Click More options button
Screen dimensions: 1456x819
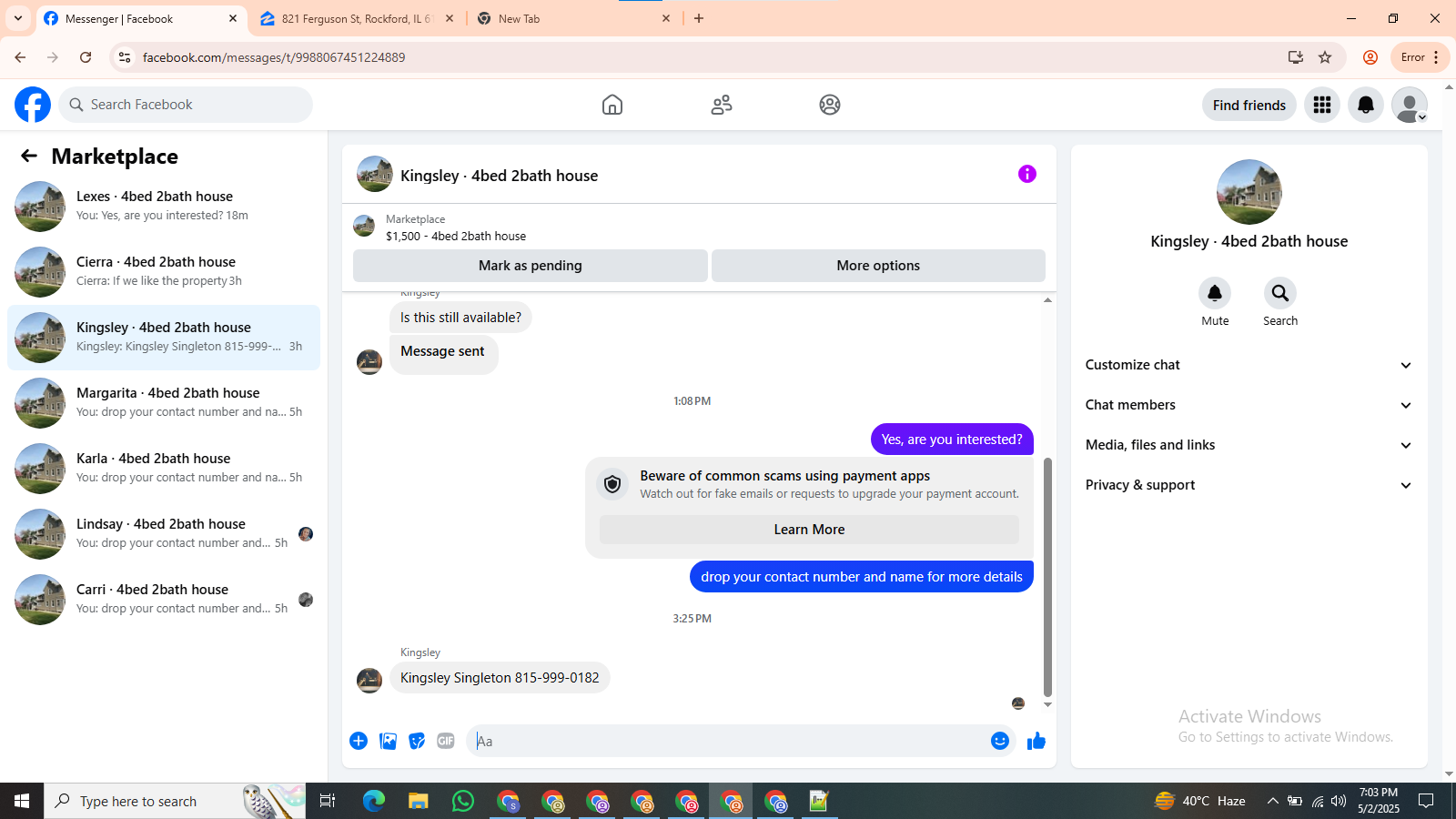click(x=878, y=266)
